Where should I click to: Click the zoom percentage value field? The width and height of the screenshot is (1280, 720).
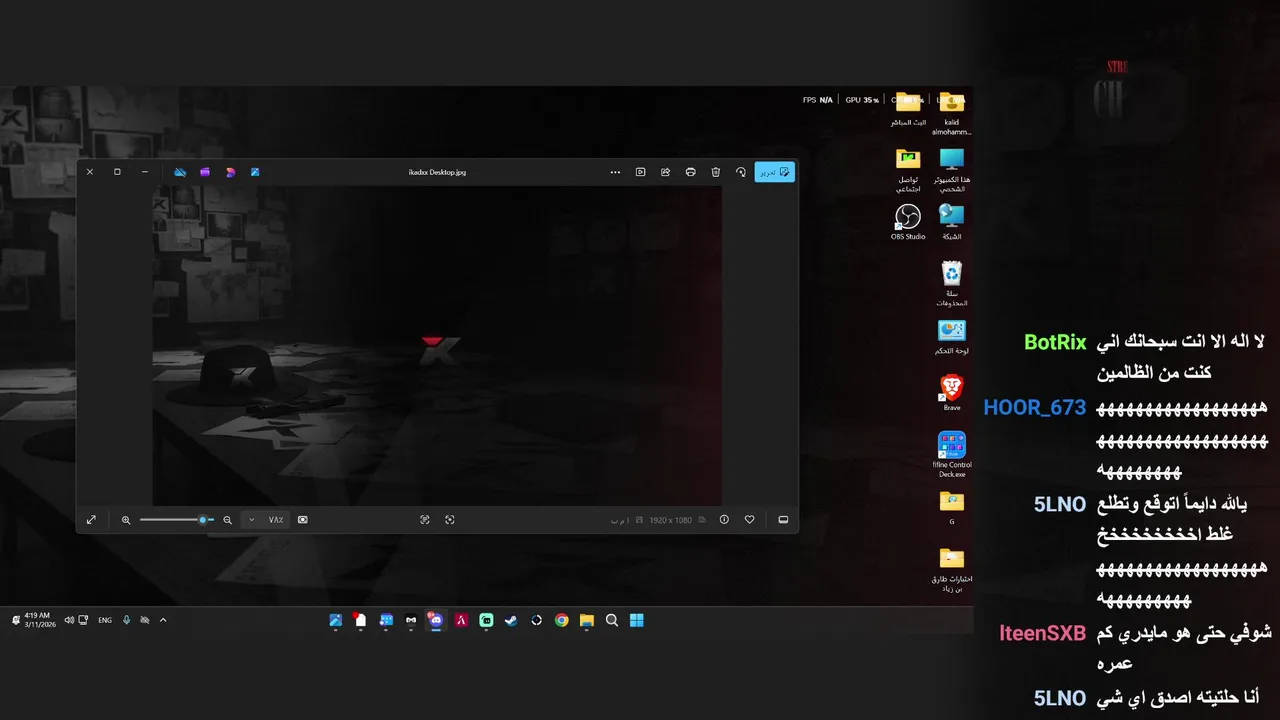[276, 520]
